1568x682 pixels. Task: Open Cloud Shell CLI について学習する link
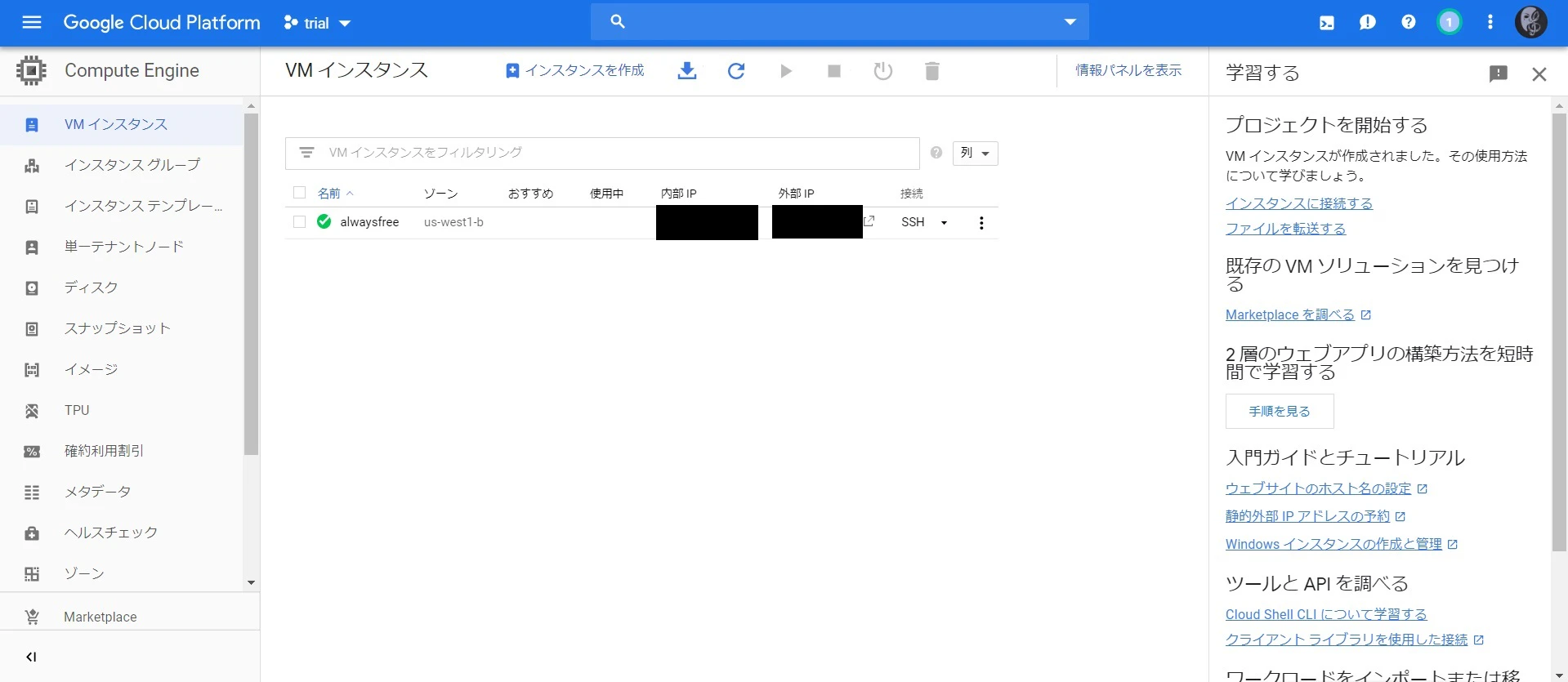point(1326,614)
